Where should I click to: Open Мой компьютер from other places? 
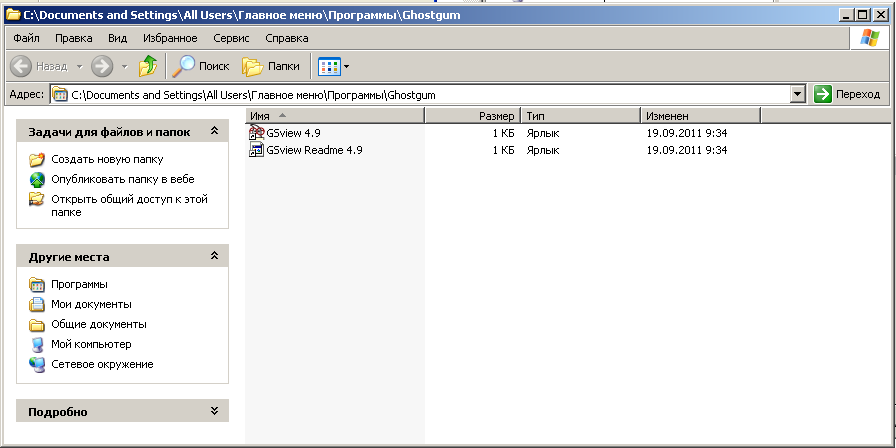click(x=91, y=344)
